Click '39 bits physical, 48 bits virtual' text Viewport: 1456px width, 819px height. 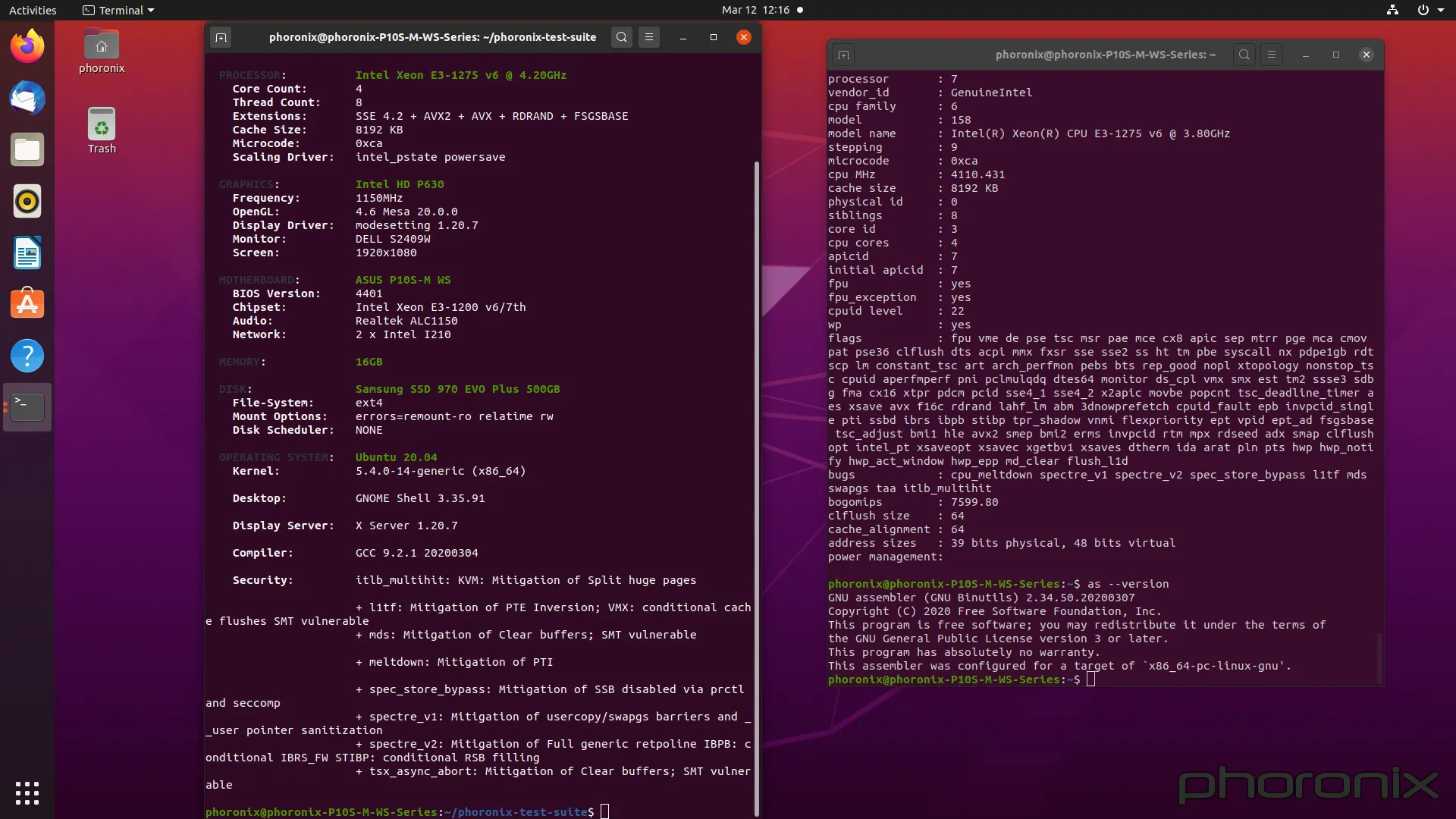point(1063,543)
